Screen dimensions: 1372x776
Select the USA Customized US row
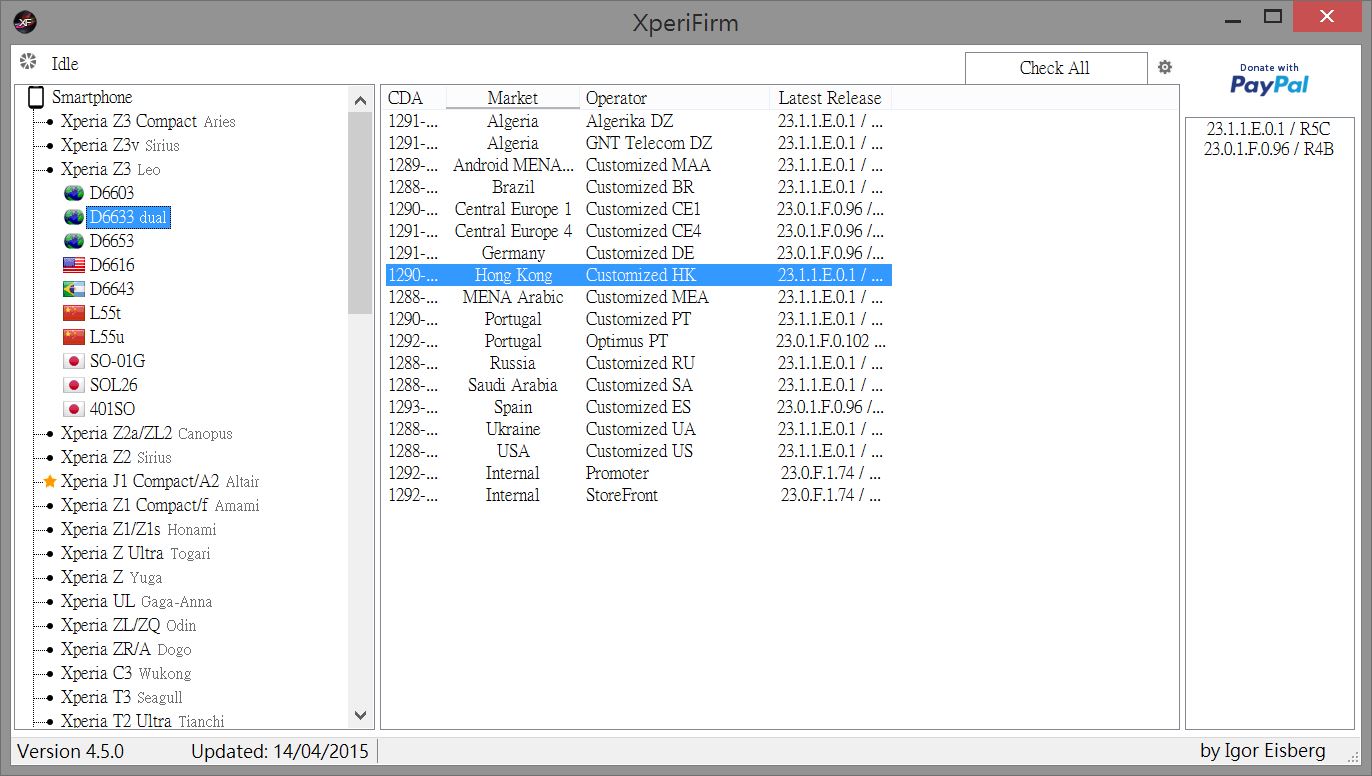[638, 451]
